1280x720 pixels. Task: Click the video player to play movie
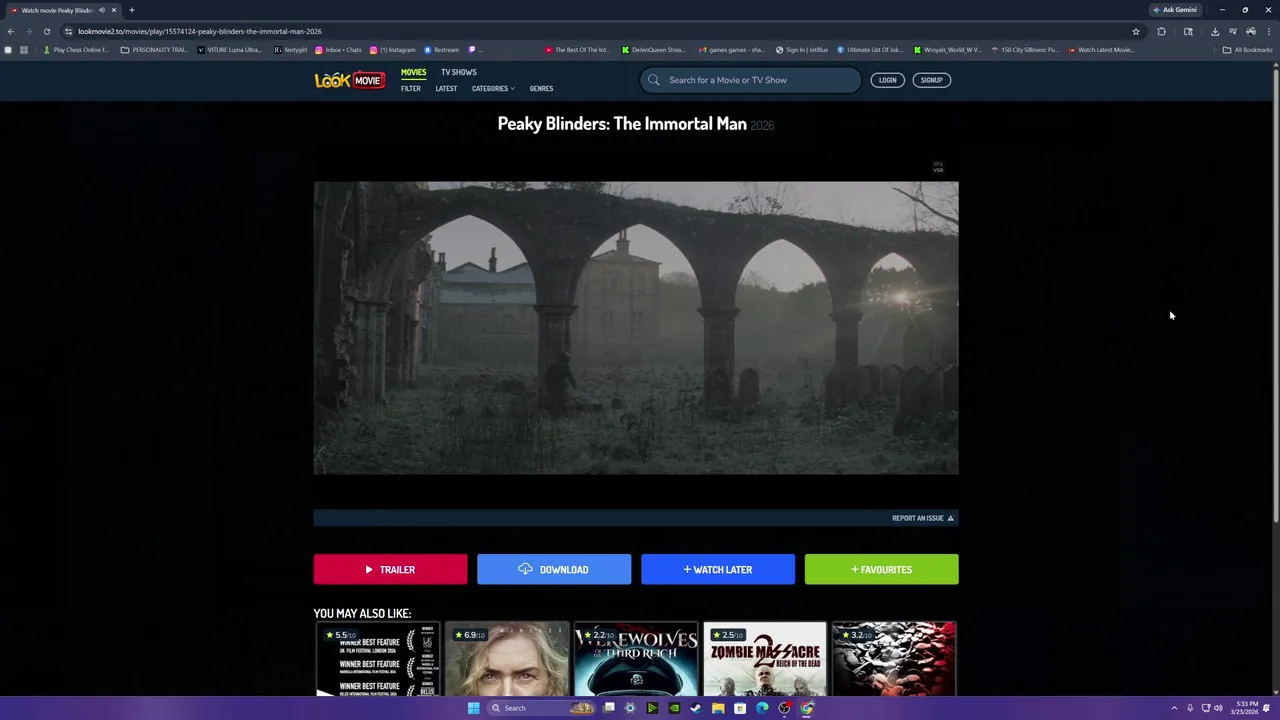point(636,328)
